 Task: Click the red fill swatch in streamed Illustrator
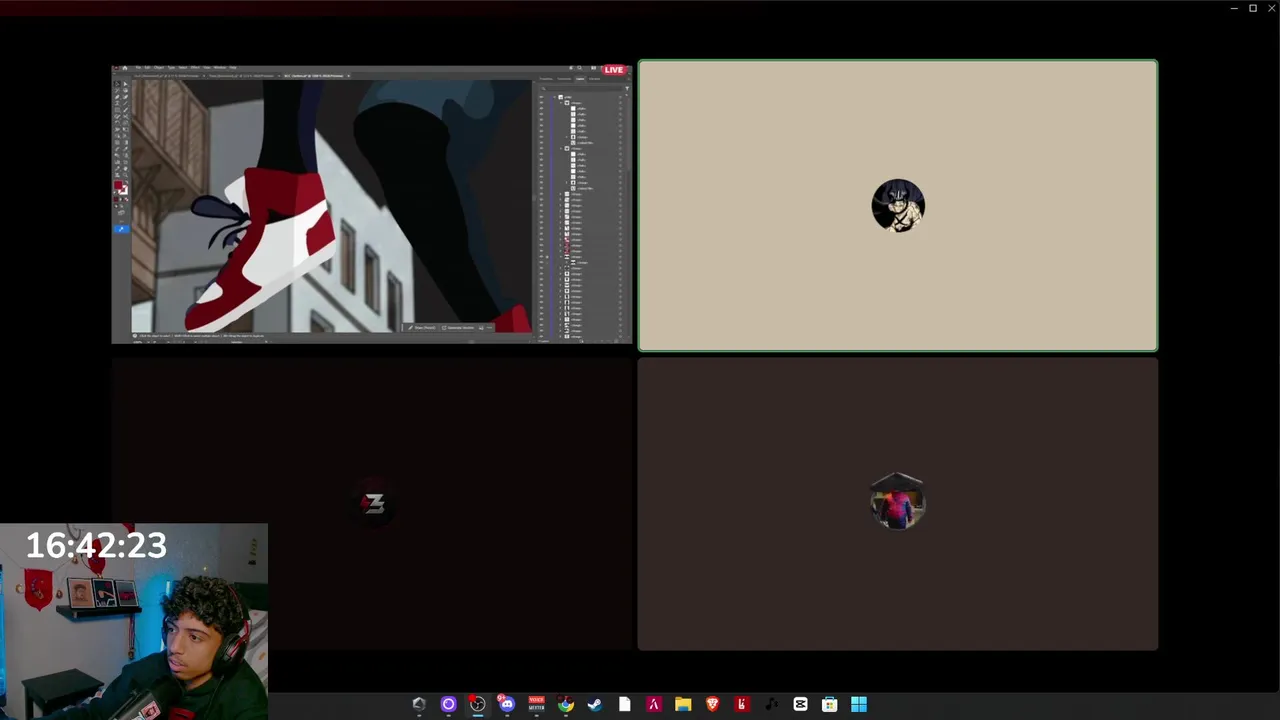[118, 185]
